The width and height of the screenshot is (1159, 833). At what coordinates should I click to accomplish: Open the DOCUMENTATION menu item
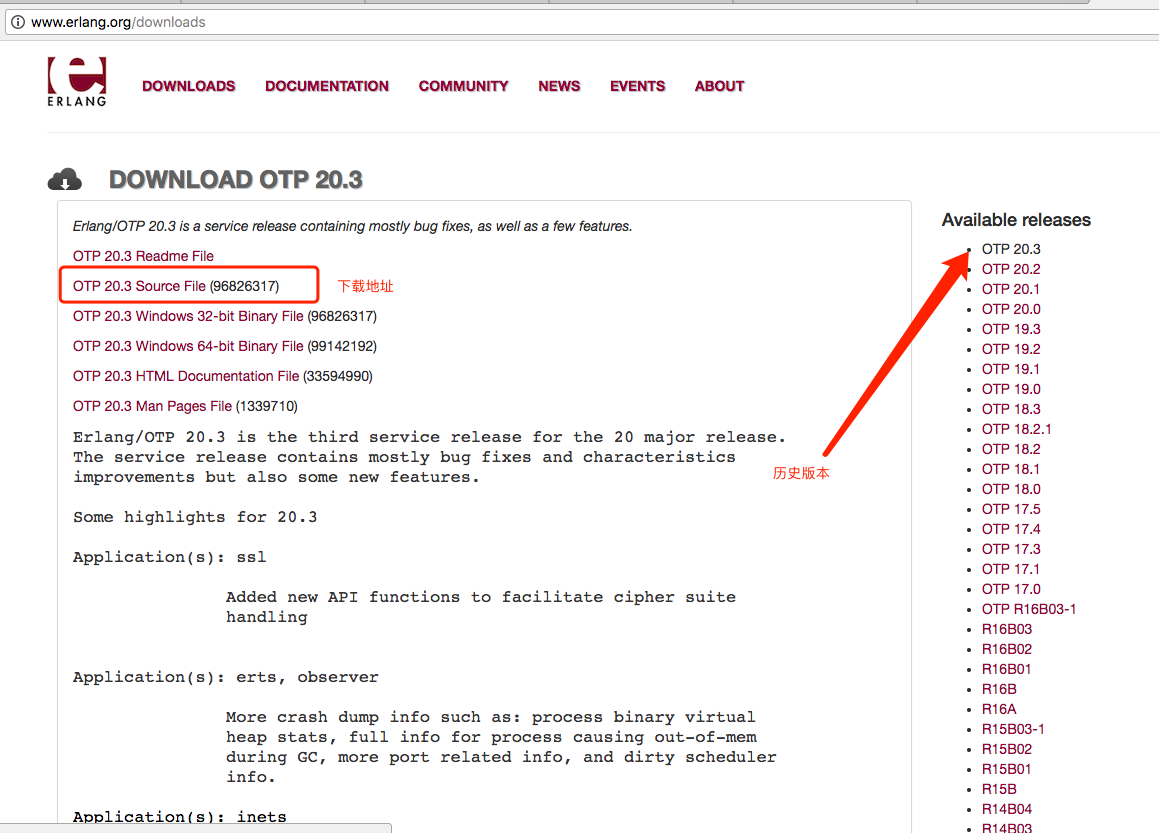[327, 86]
